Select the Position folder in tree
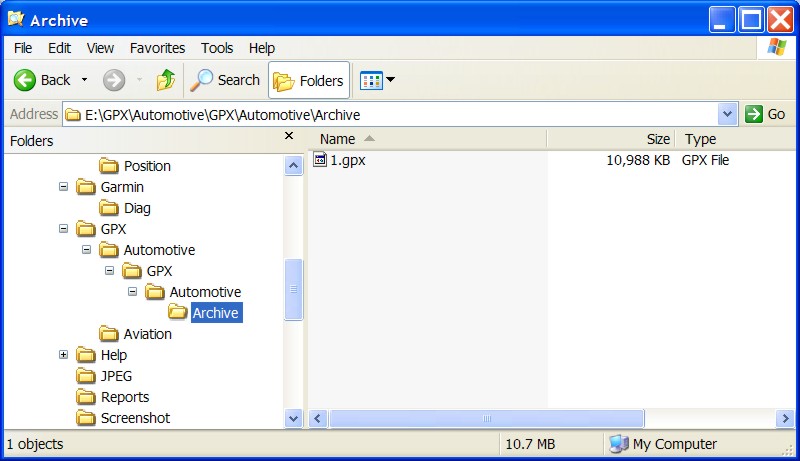 tap(147, 166)
